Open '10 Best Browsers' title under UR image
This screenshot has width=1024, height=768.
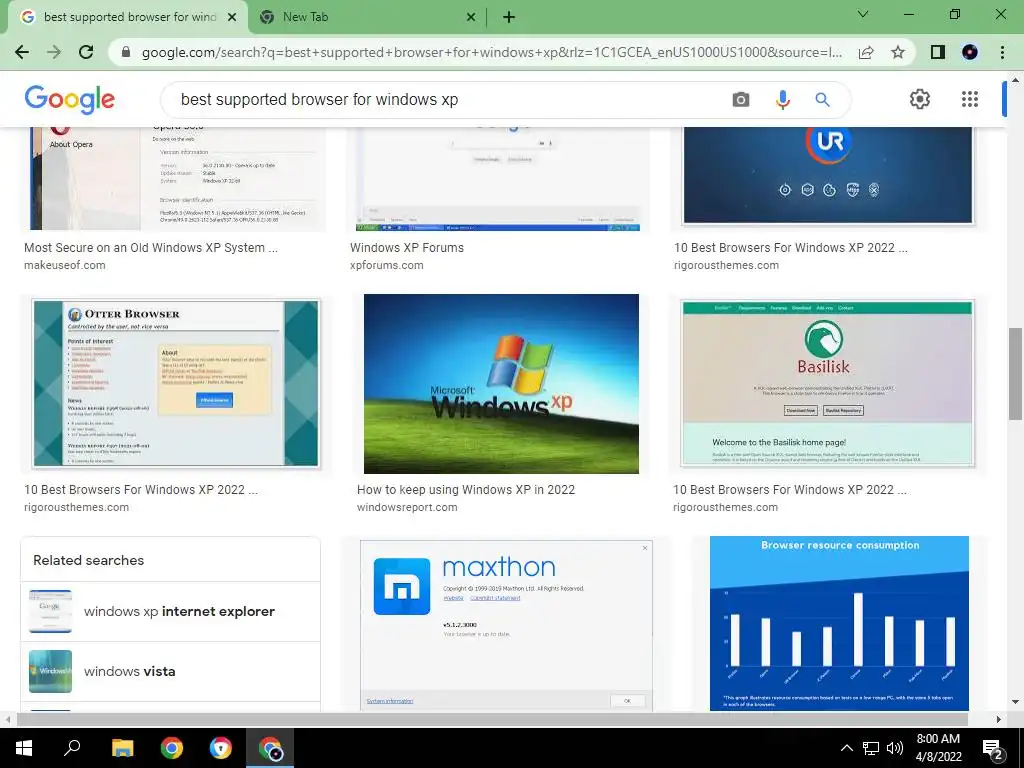[791, 248]
